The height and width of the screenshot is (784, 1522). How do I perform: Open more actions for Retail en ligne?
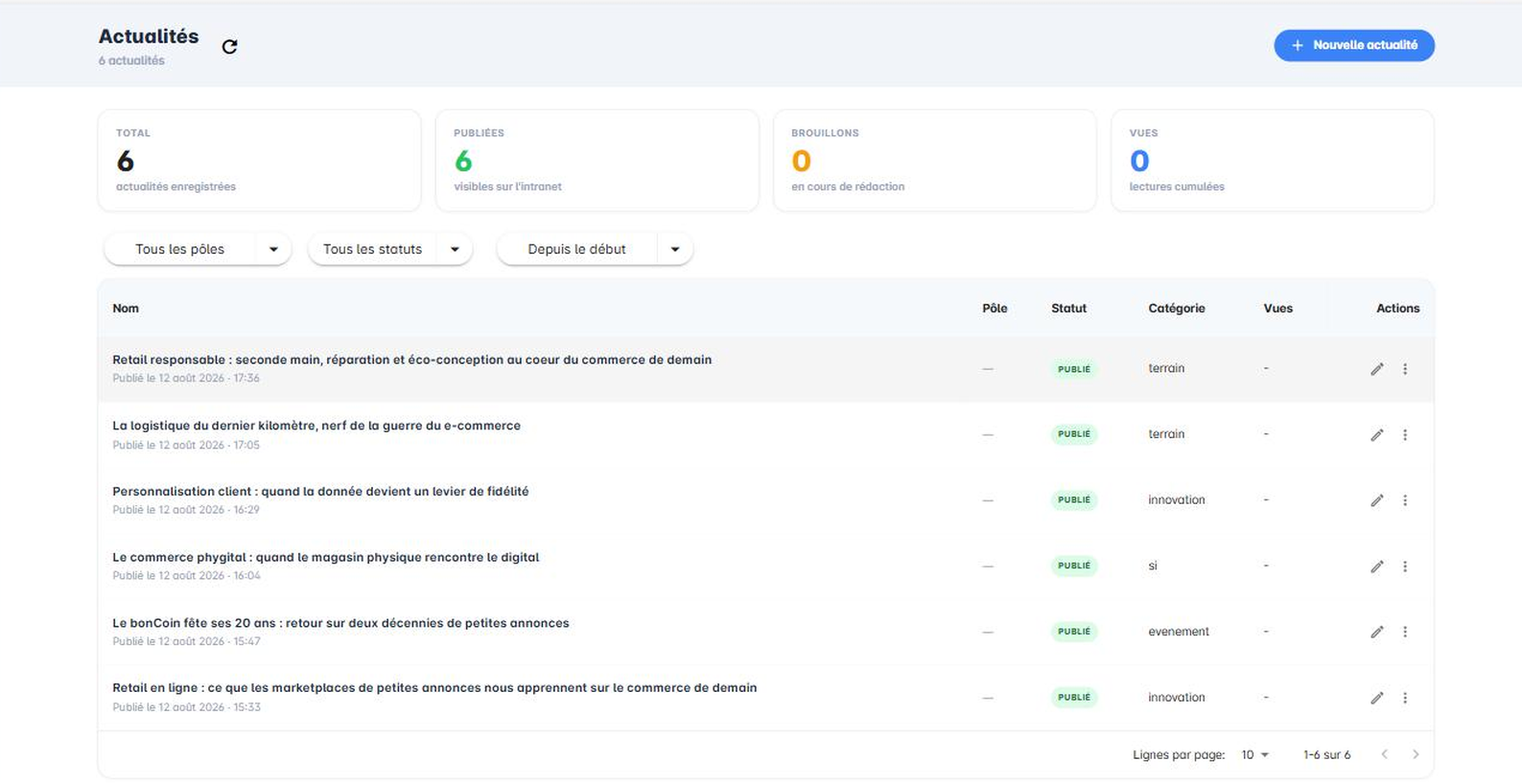point(1405,698)
